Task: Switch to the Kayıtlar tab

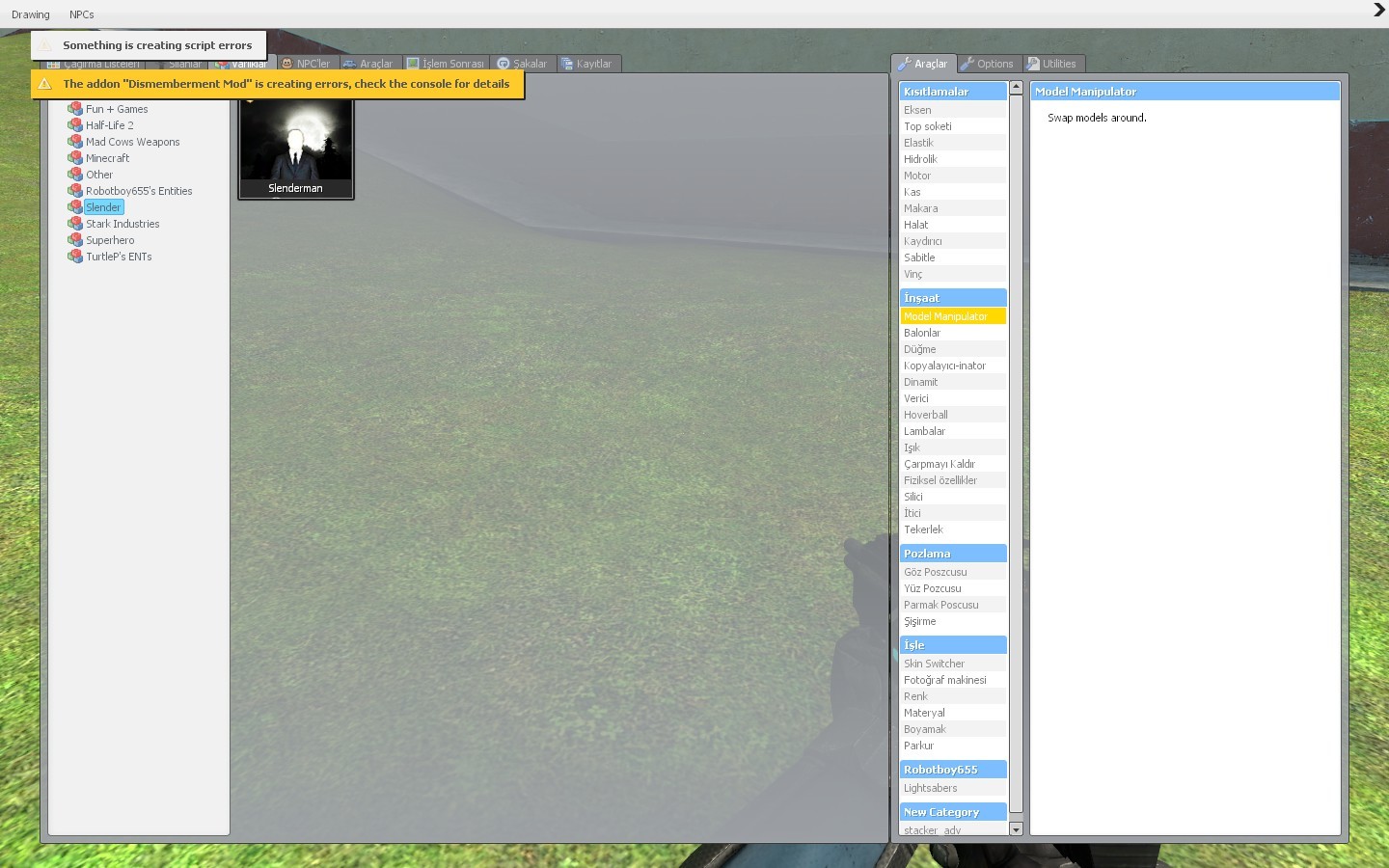Action: coord(587,64)
